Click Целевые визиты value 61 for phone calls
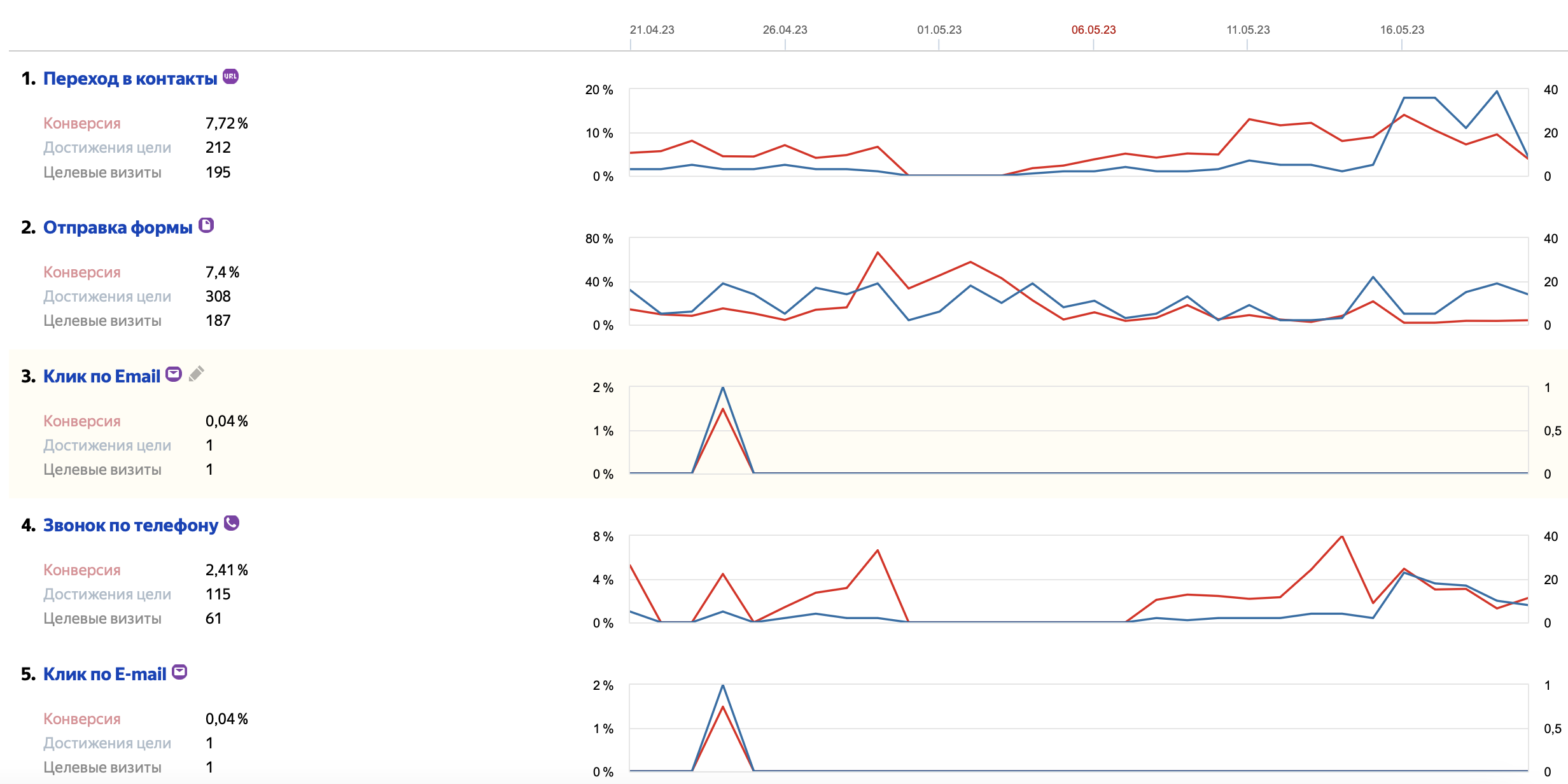Viewport: 1568px width, 784px height. (x=214, y=619)
